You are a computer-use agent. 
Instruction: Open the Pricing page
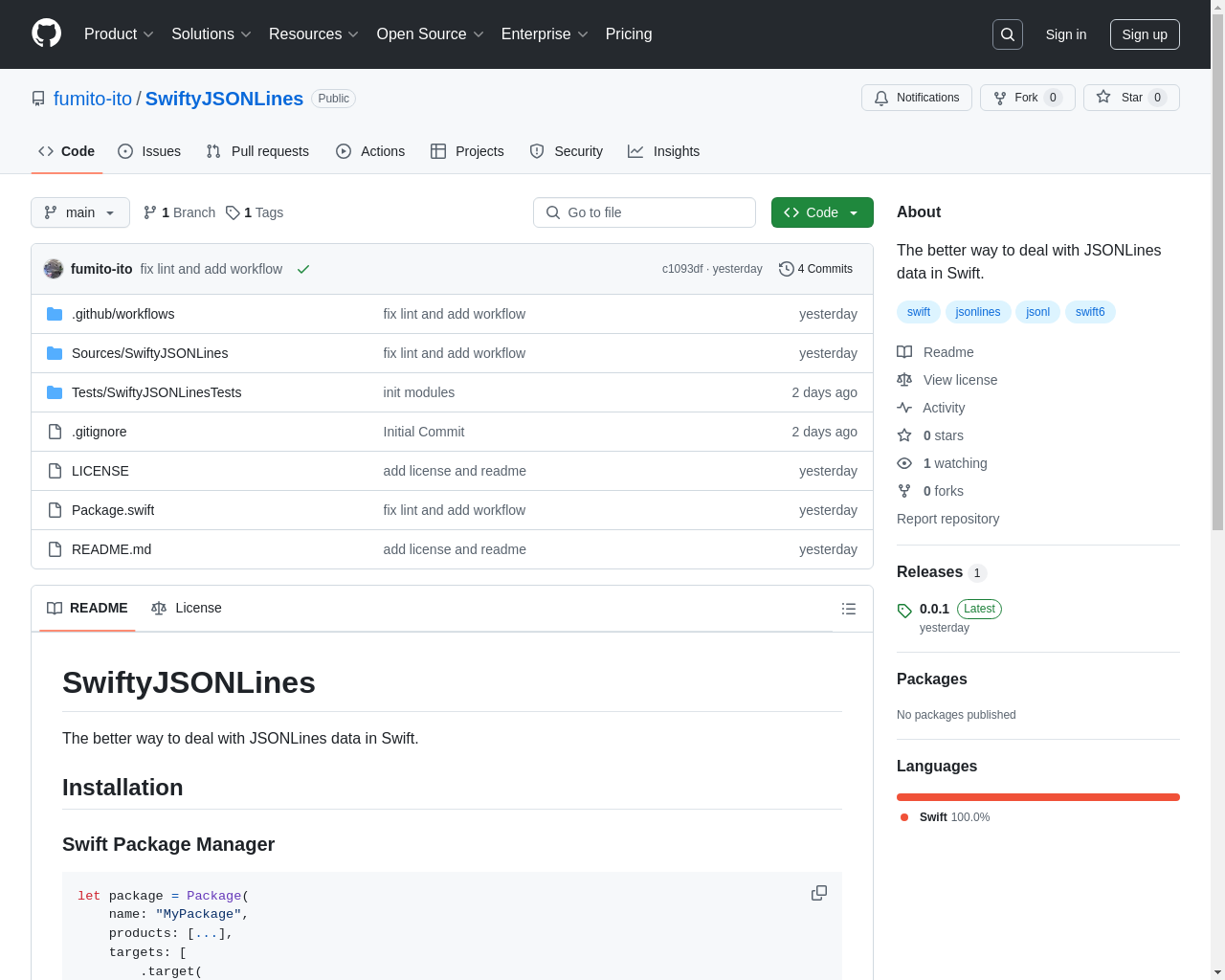(x=629, y=34)
